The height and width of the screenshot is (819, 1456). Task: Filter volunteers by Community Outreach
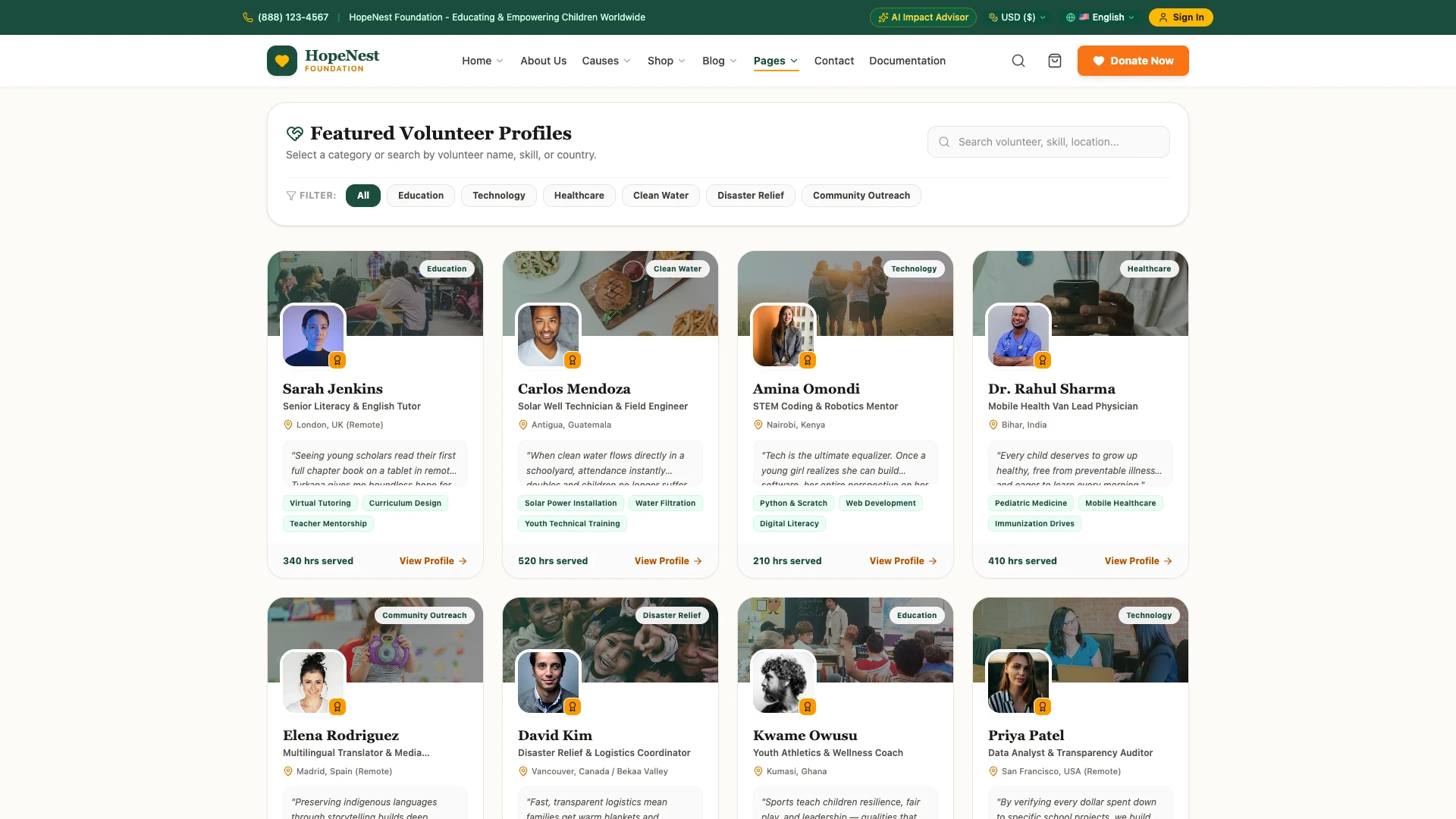click(x=861, y=196)
